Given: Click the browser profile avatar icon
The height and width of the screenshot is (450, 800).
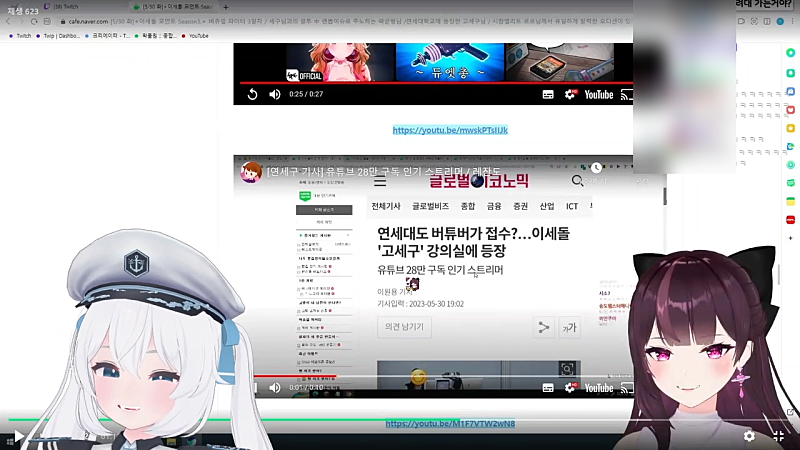Looking at the screenshot, I should (780, 21).
